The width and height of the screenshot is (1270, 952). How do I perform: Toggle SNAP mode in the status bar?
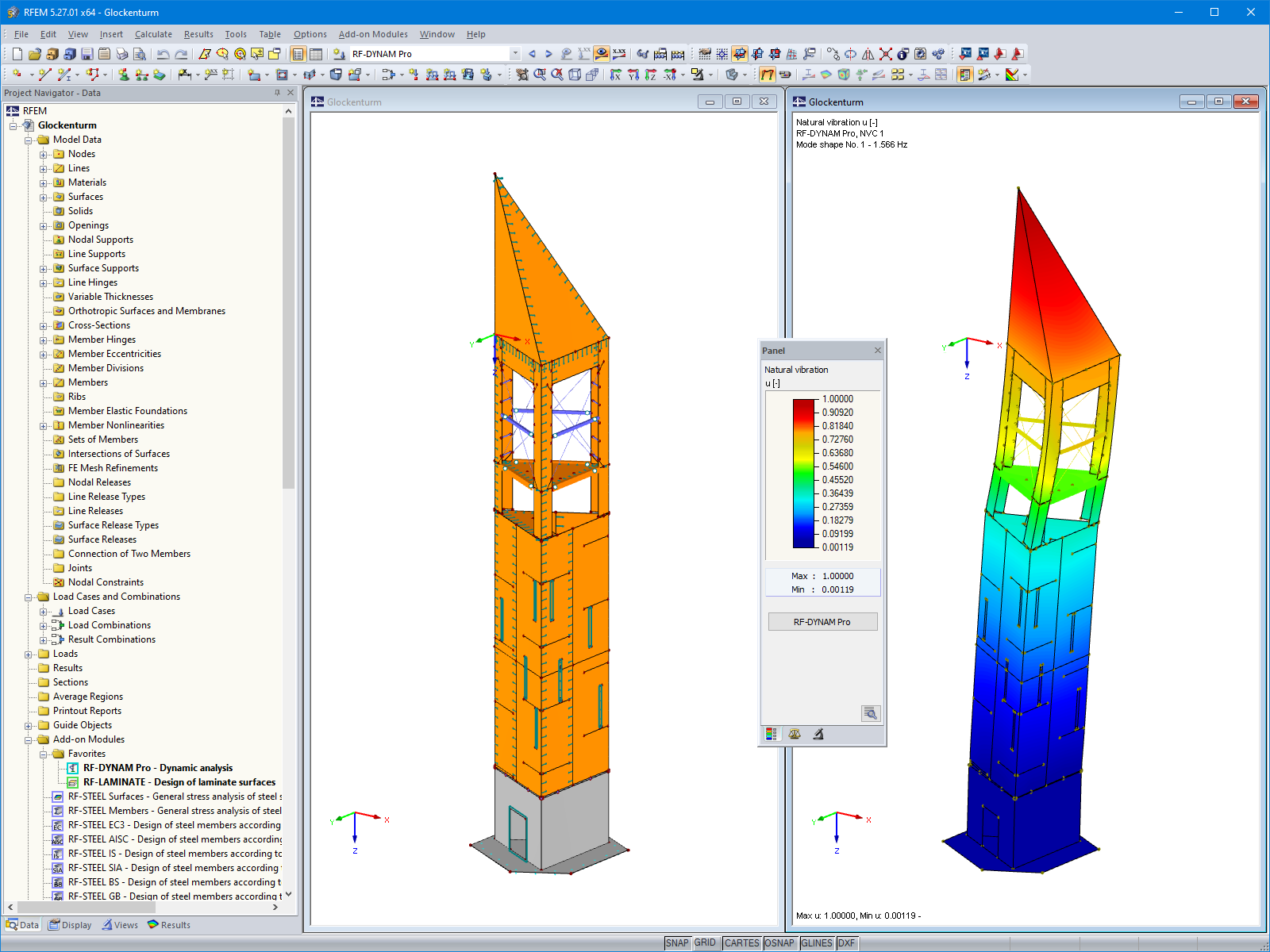[679, 943]
